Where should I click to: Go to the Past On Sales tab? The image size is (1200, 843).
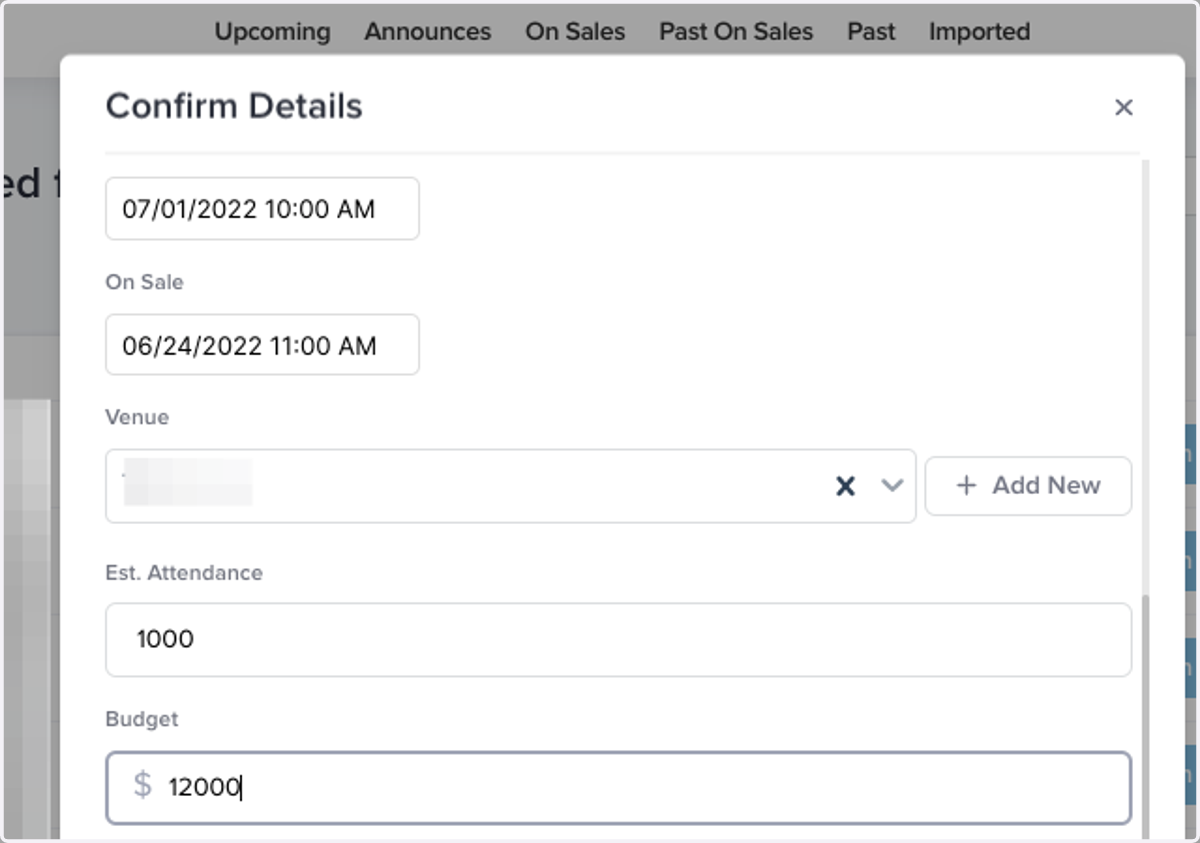[x=736, y=32]
